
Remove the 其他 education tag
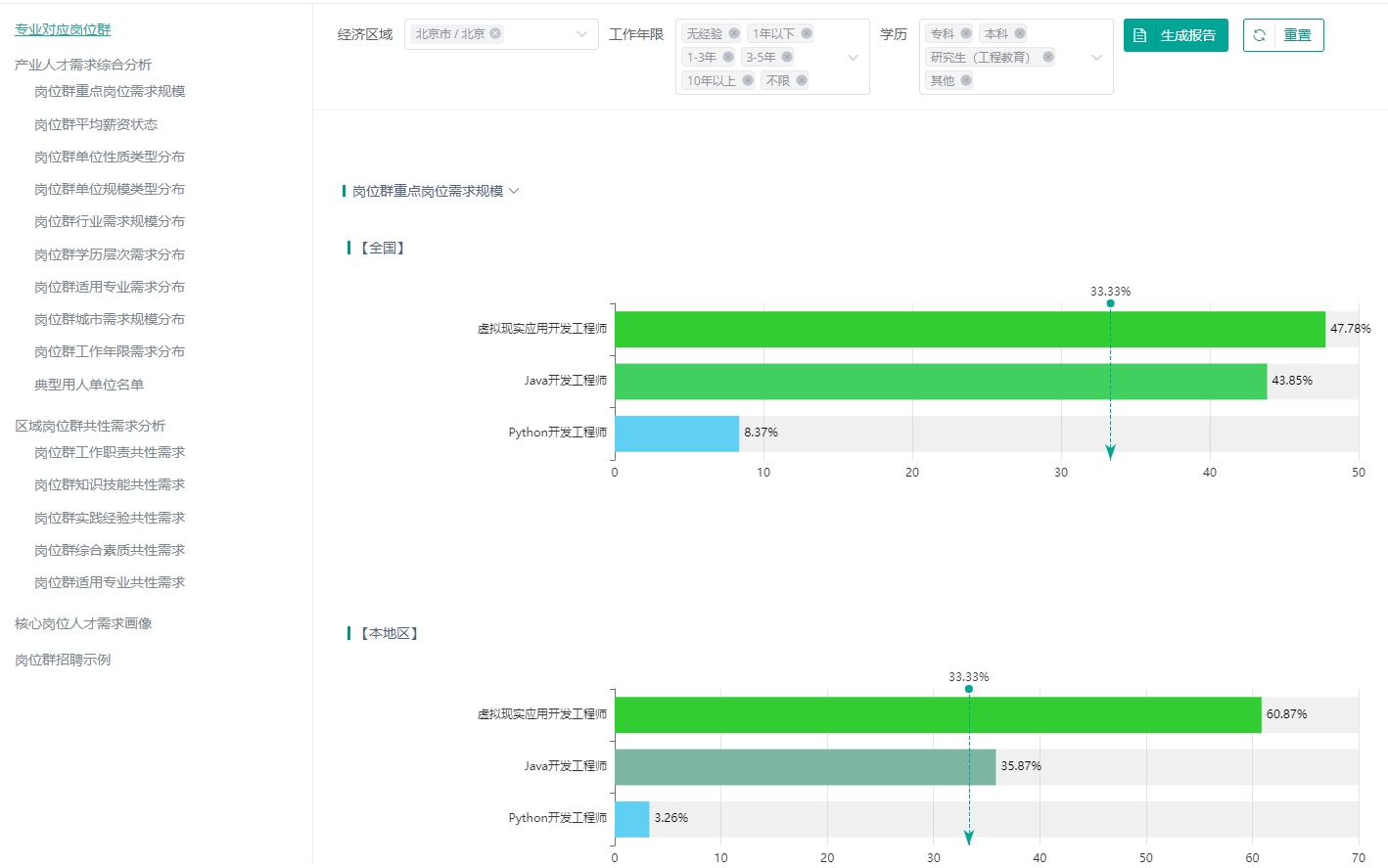[x=966, y=80]
